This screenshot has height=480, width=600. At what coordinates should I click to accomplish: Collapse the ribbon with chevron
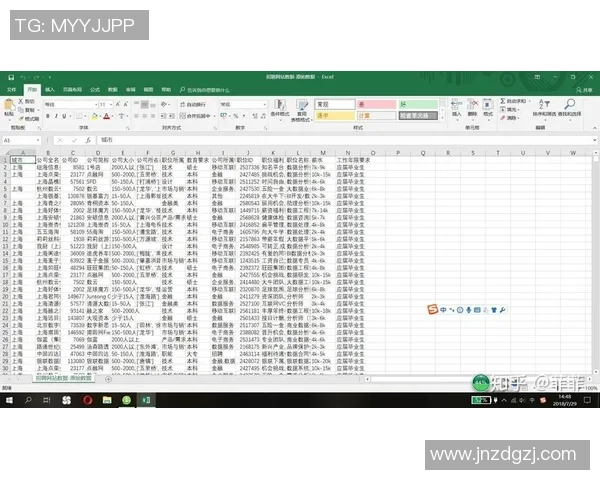[595, 128]
